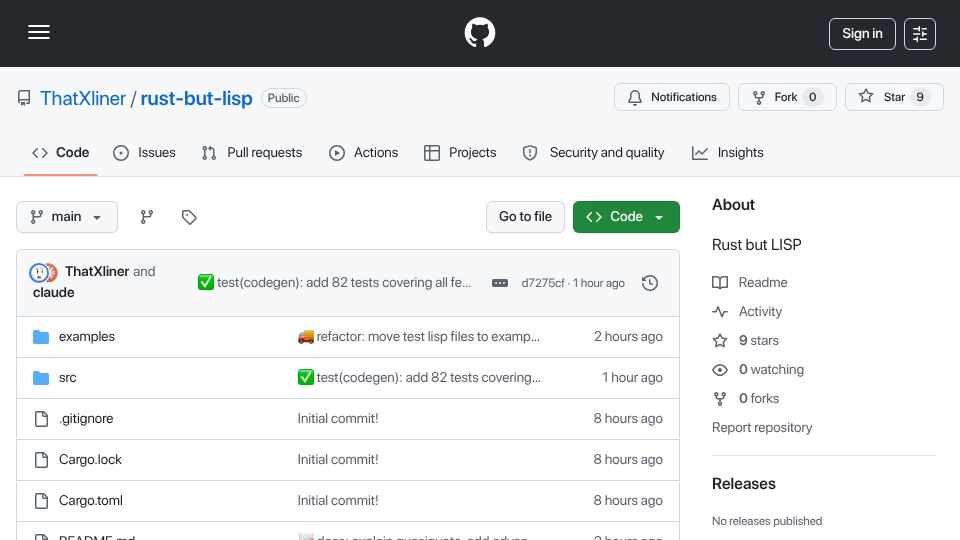Click .gitignore row '8 hours ago' timestamp
This screenshot has height=540, width=960.
(628, 419)
